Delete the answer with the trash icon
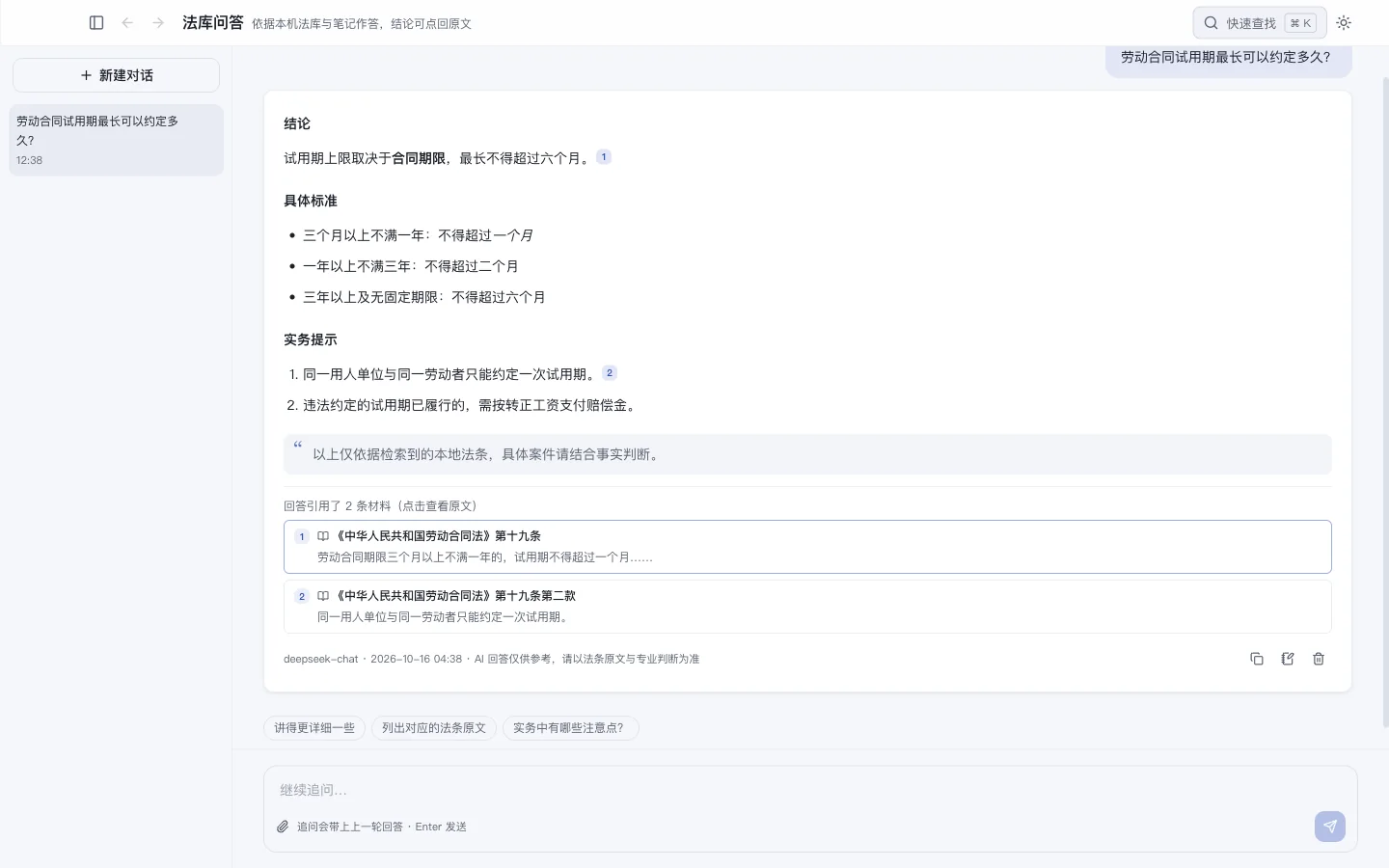 (x=1319, y=659)
